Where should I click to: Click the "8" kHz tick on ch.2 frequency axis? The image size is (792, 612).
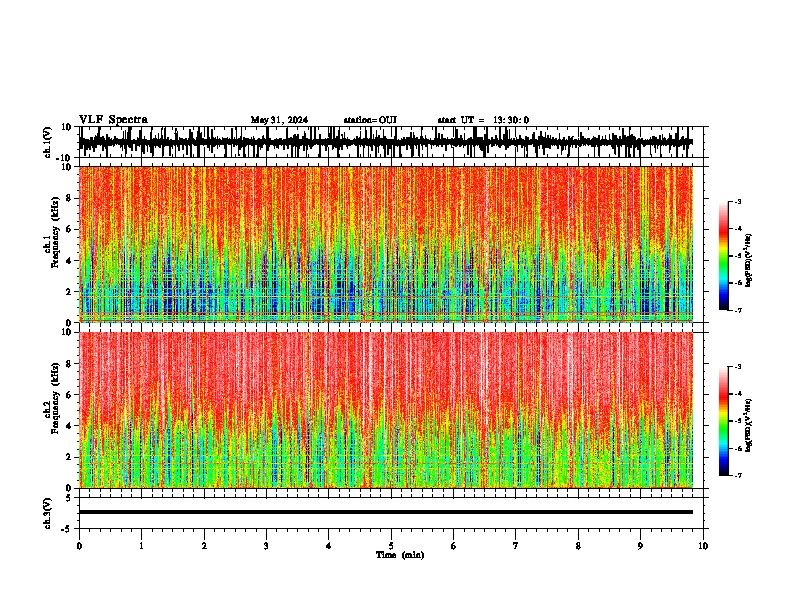[x=69, y=364]
